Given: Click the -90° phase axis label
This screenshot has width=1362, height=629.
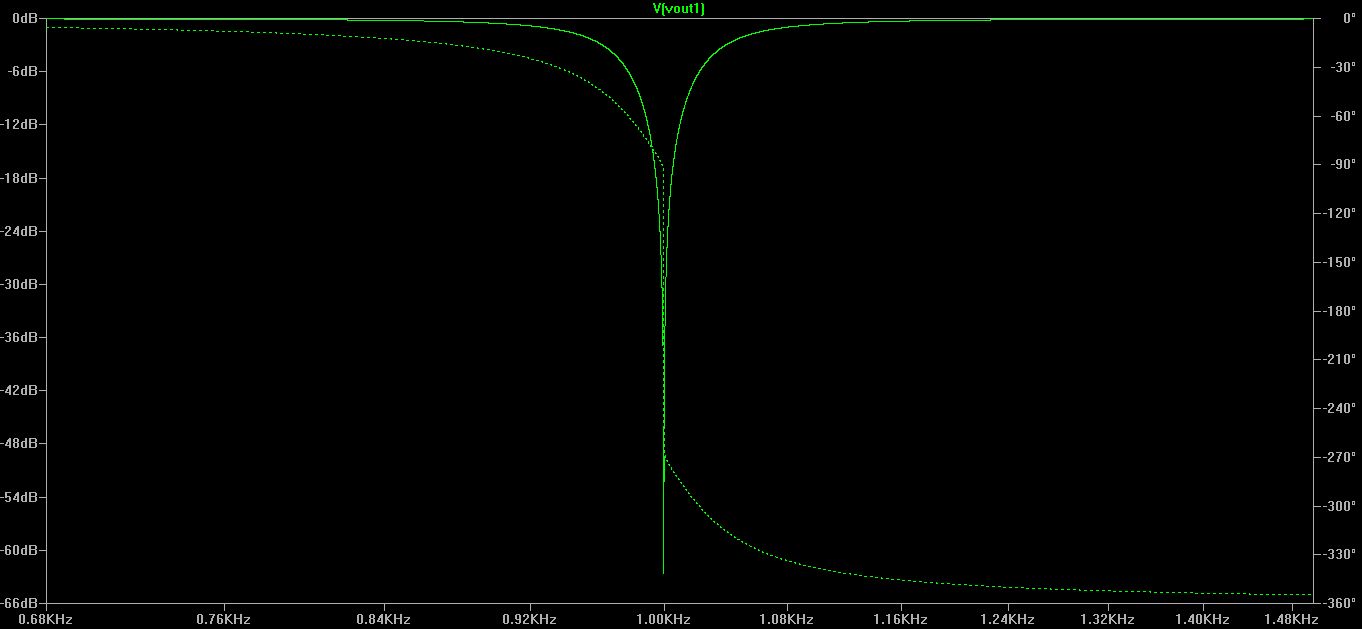Looking at the screenshot, I should pos(1342,164).
